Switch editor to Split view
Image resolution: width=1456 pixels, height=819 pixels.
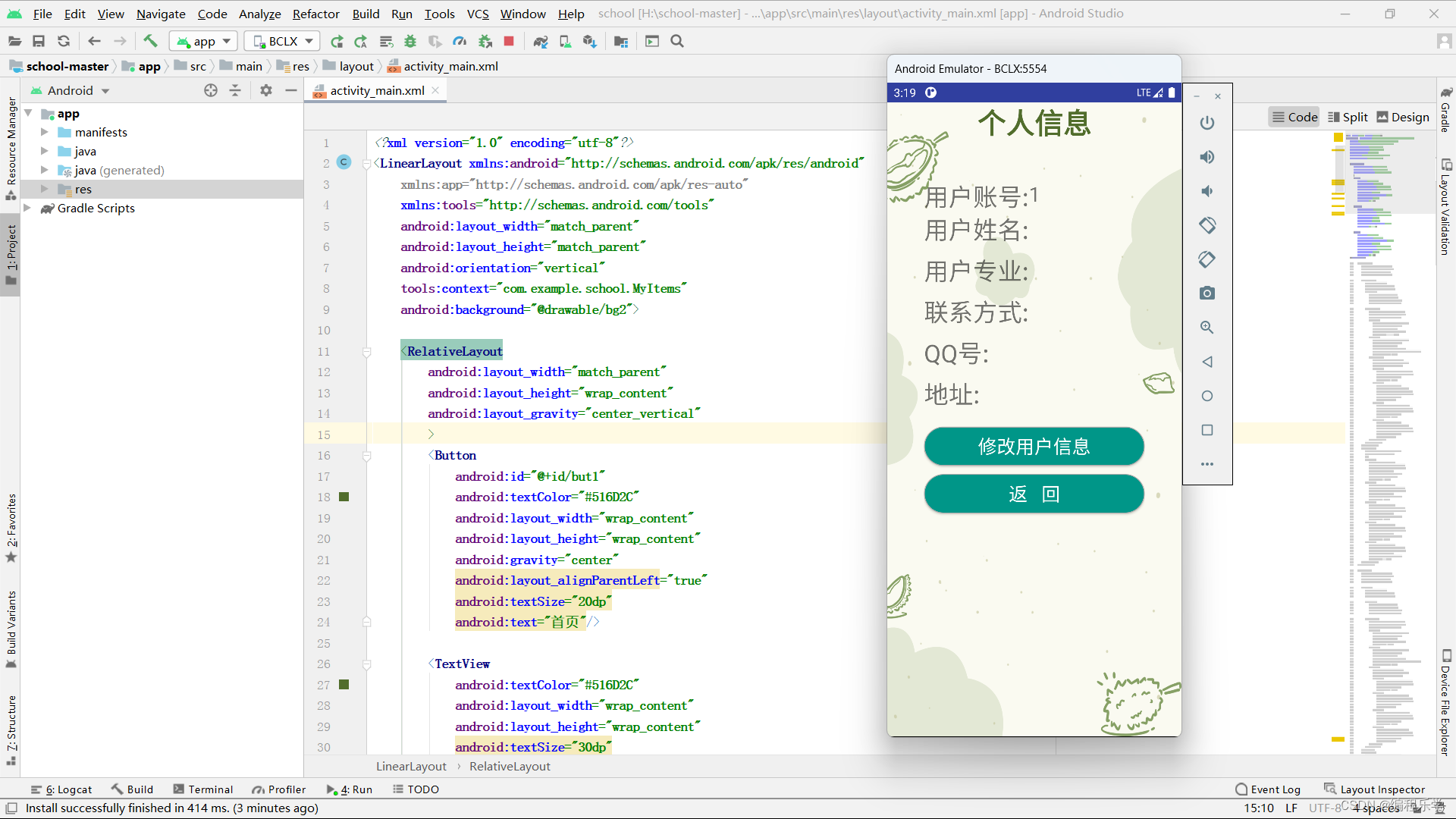coord(1348,117)
